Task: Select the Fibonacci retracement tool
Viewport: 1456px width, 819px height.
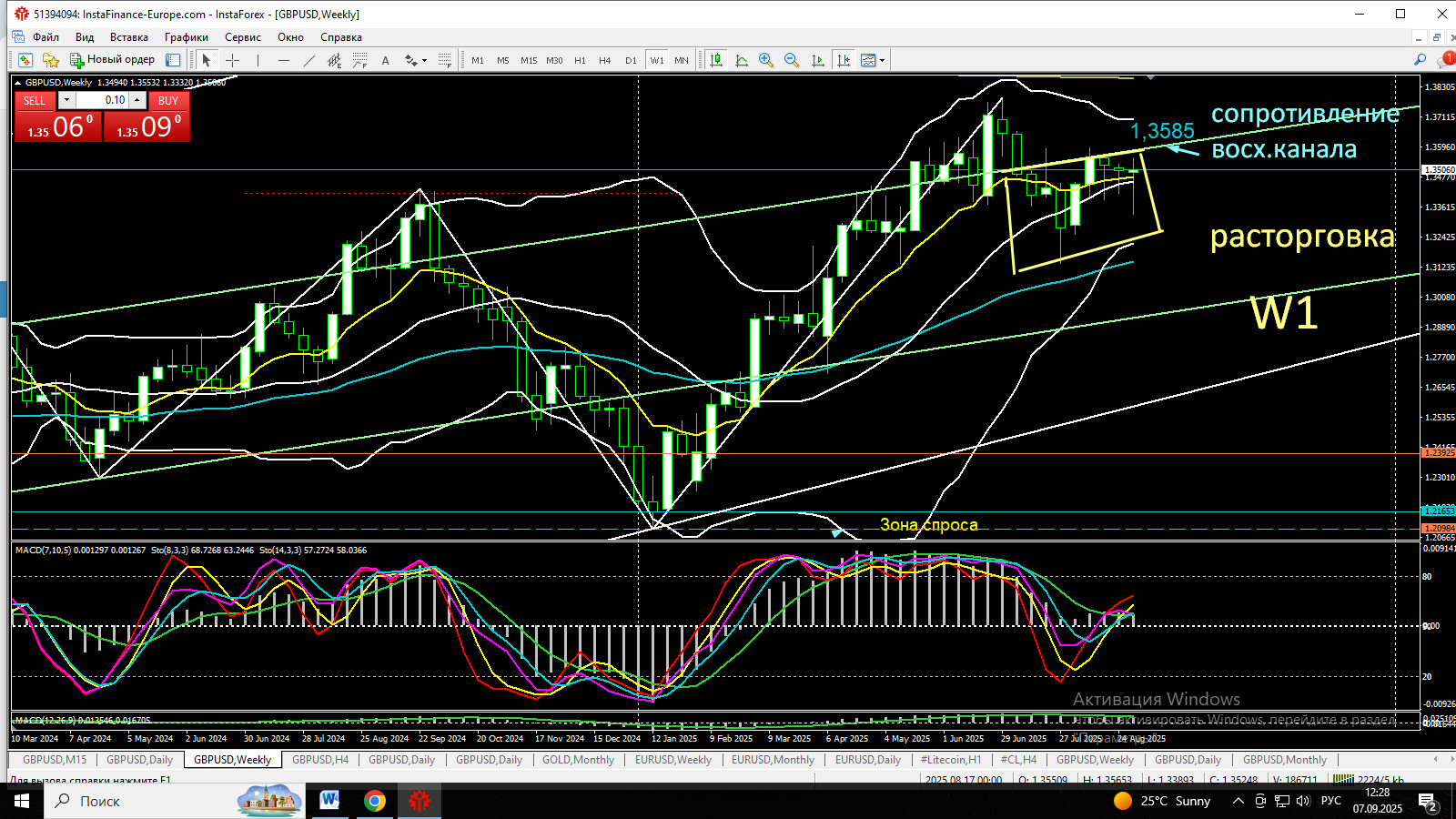Action: [x=360, y=60]
